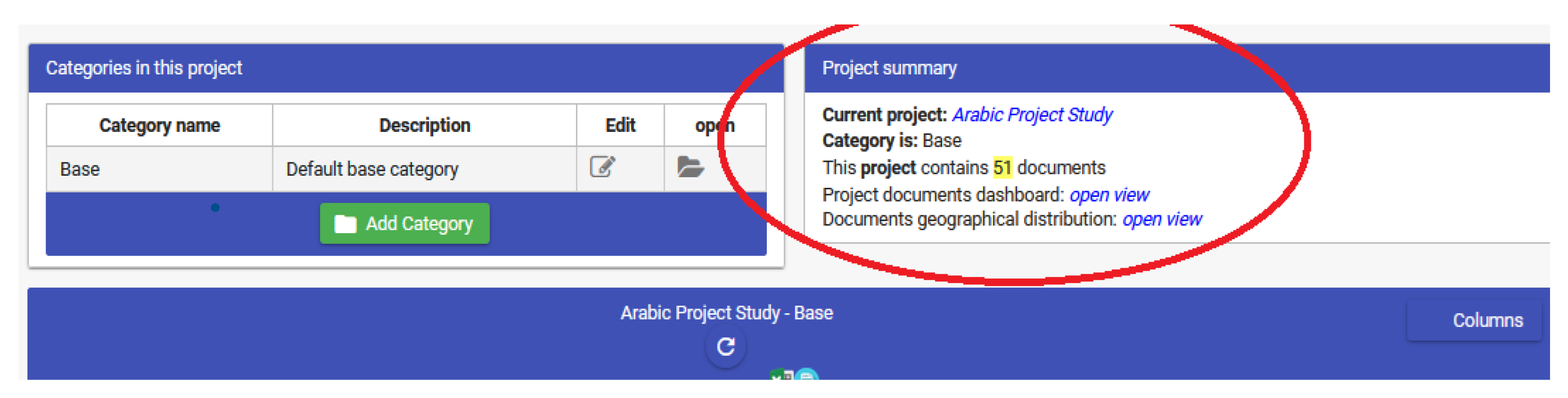
Task: Click the Arabic Project Study - Base title
Action: [726, 313]
